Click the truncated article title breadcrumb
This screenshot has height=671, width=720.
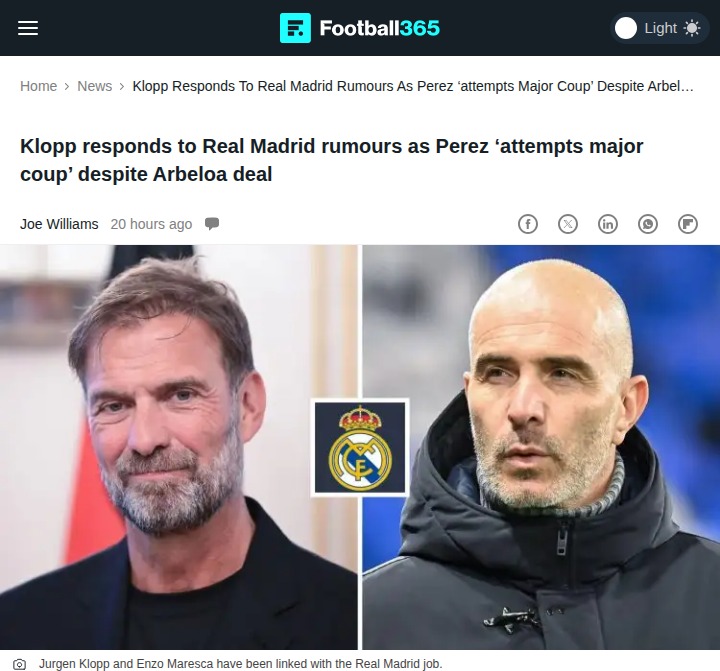[x=413, y=86]
